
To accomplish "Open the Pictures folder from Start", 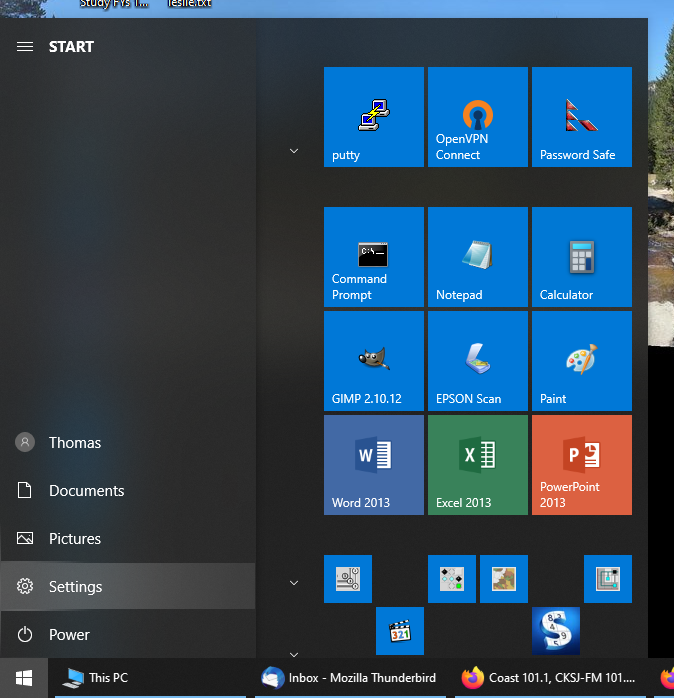I will pyautogui.click(x=128, y=539).
